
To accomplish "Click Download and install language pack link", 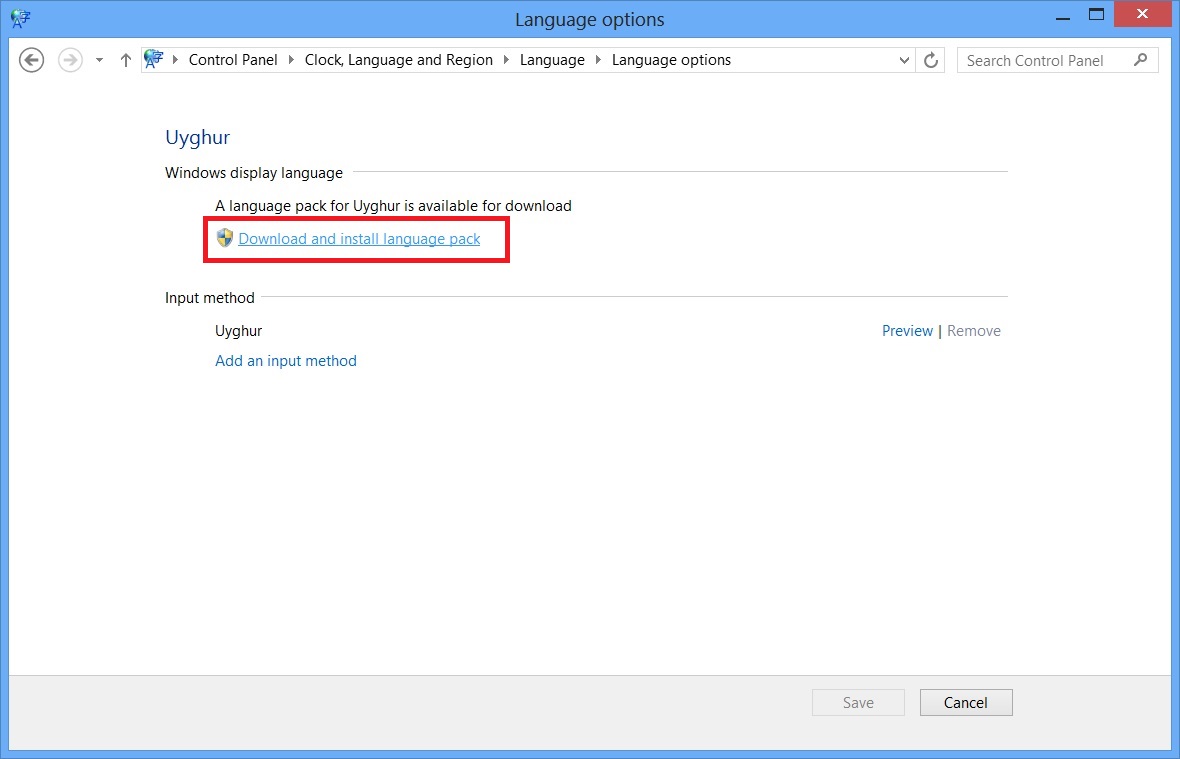I will click(x=359, y=239).
